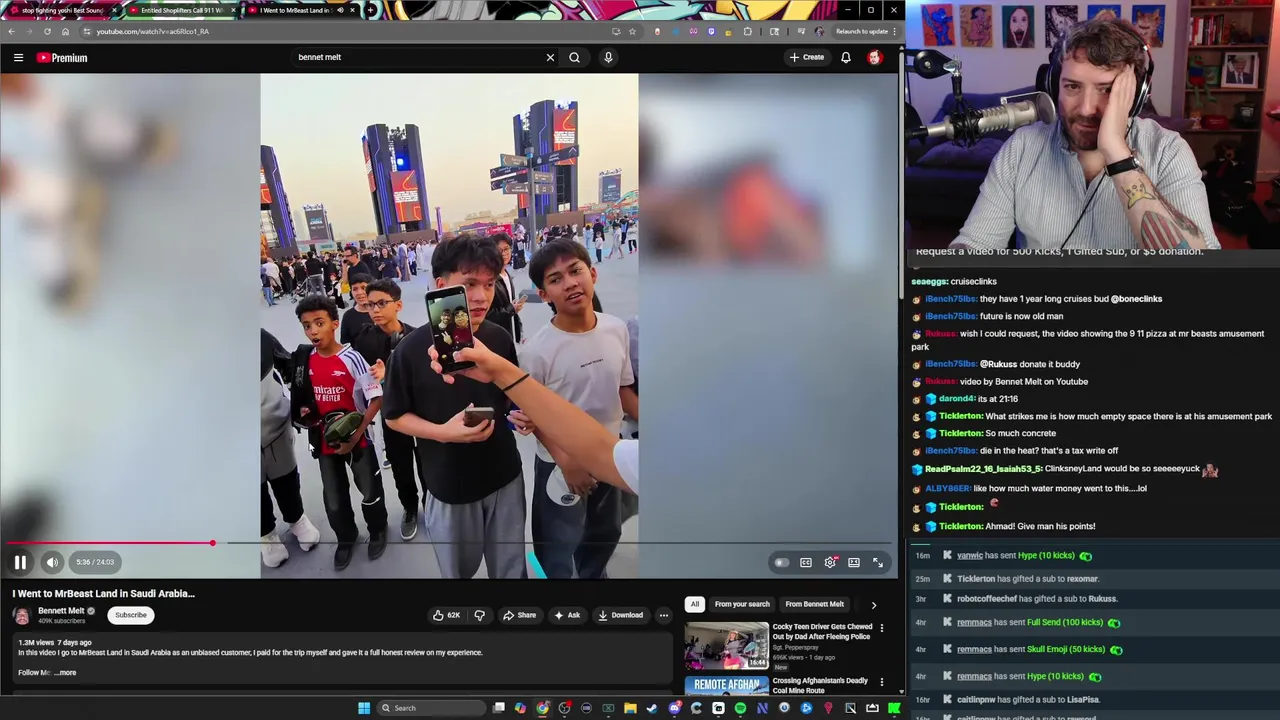Dislike the video

479,615
